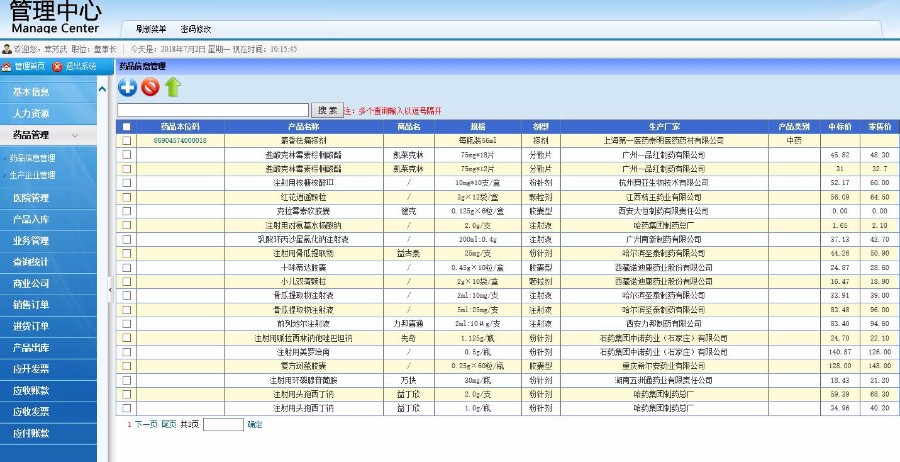
Task: Toggle the select-all checkbox in table header
Action: (x=127, y=127)
